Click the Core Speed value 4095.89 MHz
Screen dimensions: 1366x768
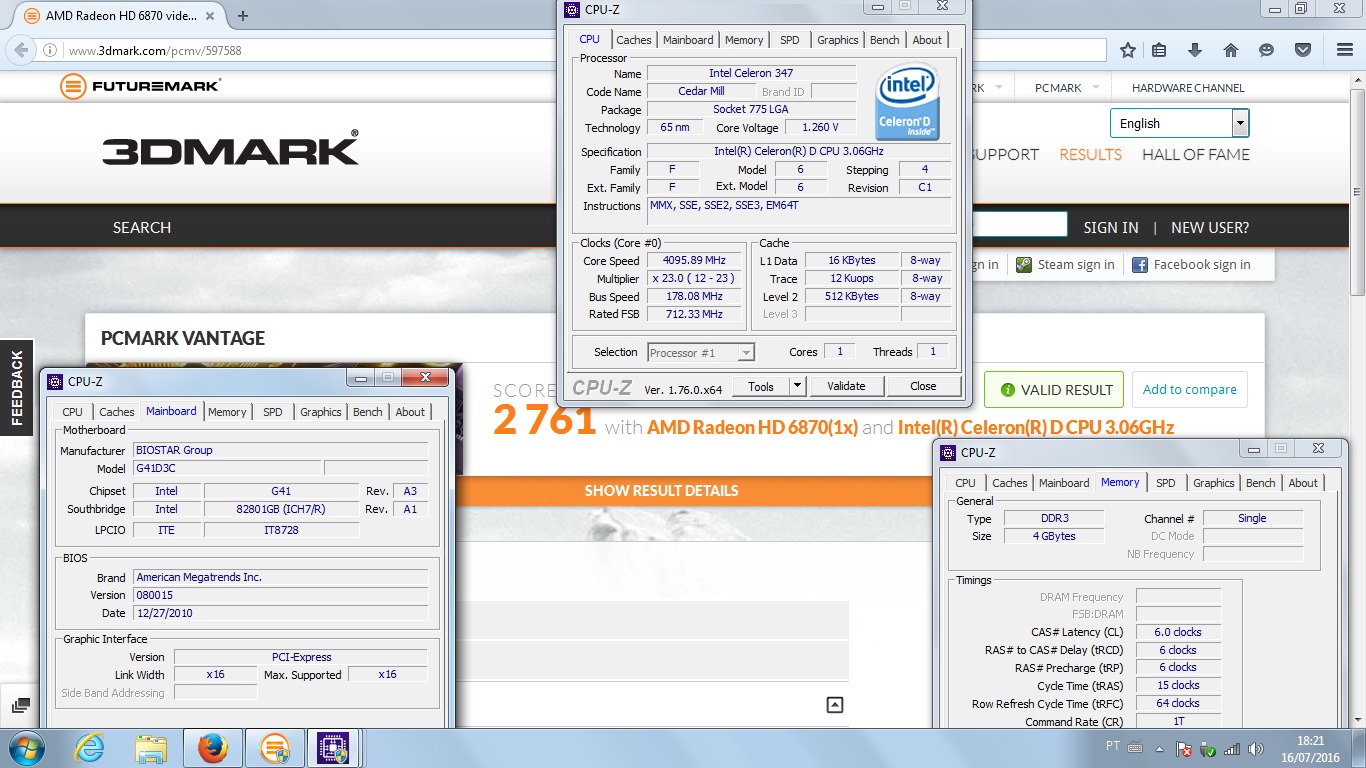pyautogui.click(x=694, y=261)
